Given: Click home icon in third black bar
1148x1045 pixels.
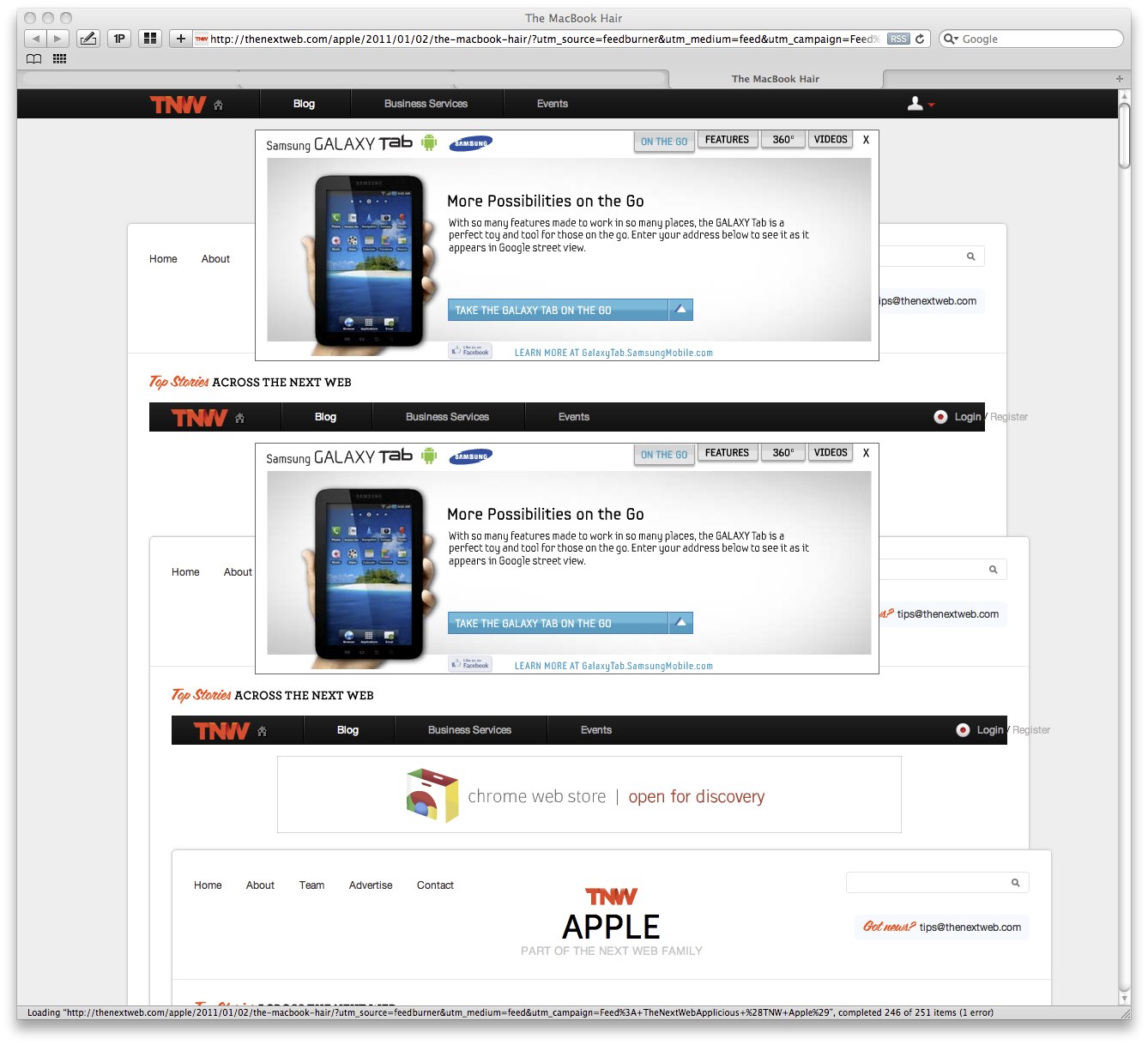Looking at the screenshot, I should click(x=262, y=731).
